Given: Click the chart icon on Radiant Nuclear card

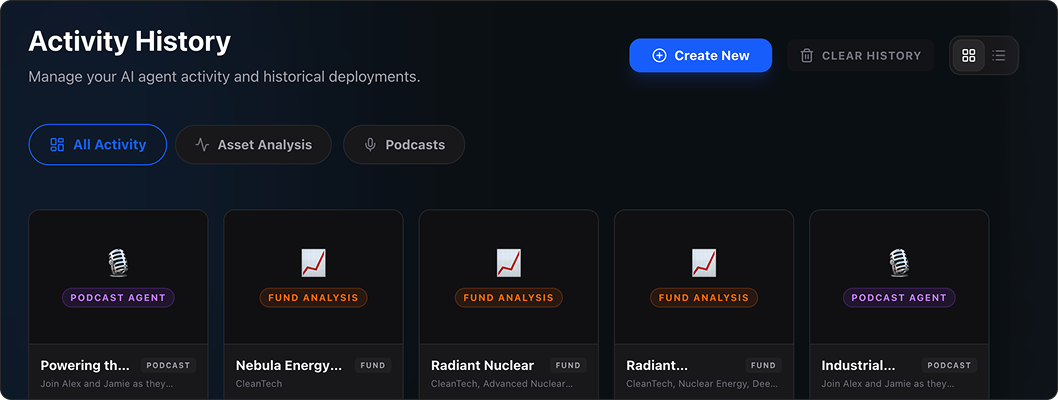Looking at the screenshot, I should [509, 262].
